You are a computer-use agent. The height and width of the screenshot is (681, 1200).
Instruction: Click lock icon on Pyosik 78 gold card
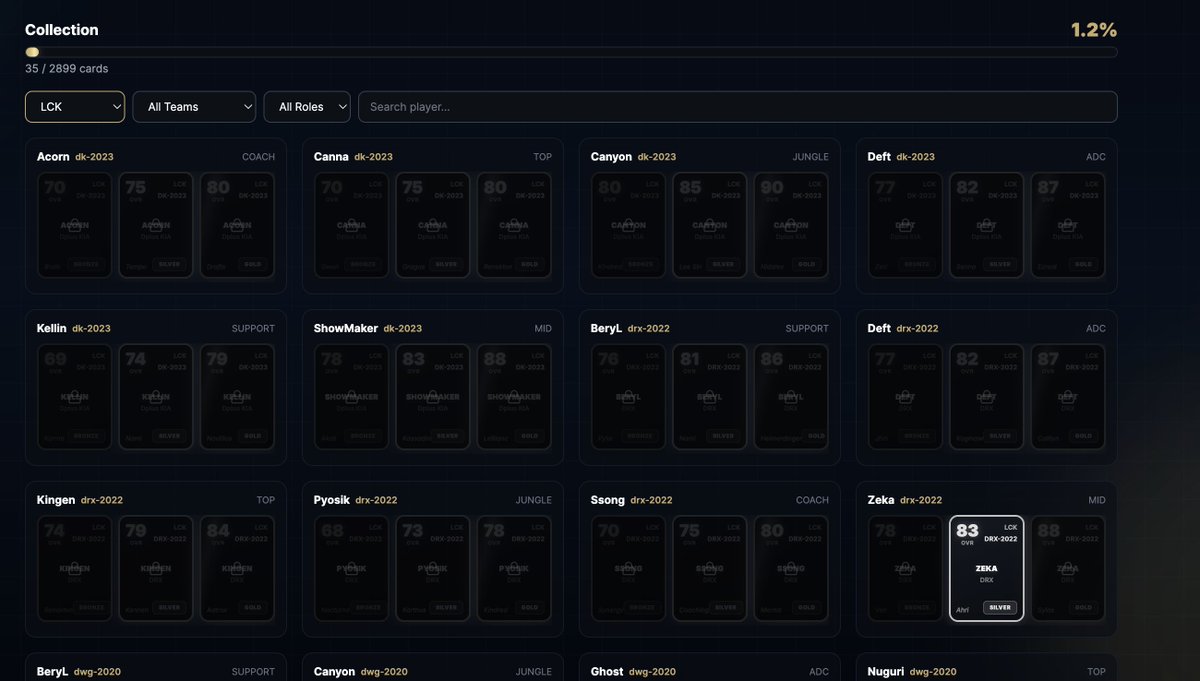coord(514,569)
